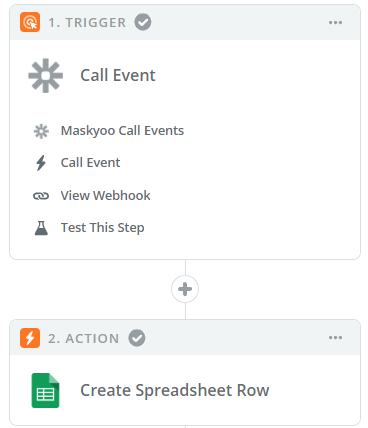Click the checkmark badge next to ACTION

click(x=137, y=338)
